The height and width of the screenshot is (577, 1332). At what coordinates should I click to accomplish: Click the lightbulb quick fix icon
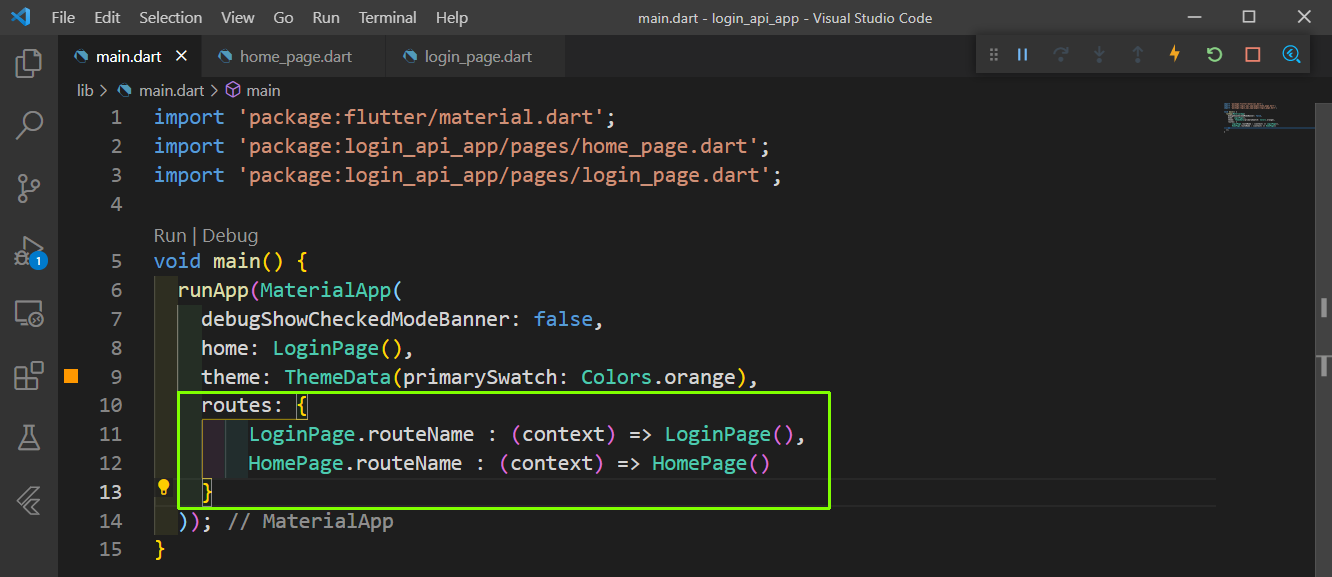pos(164,488)
